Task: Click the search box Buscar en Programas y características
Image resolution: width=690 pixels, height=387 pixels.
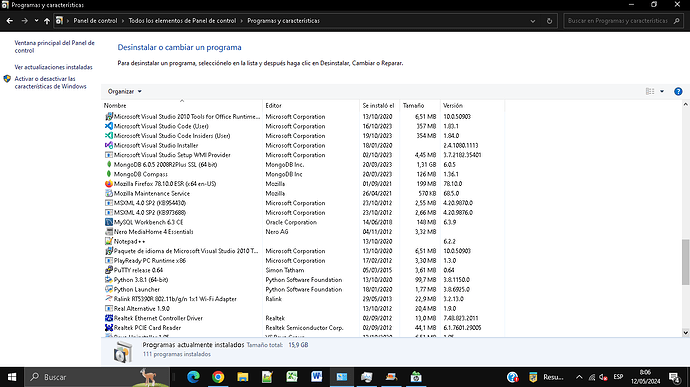Action: (x=623, y=21)
